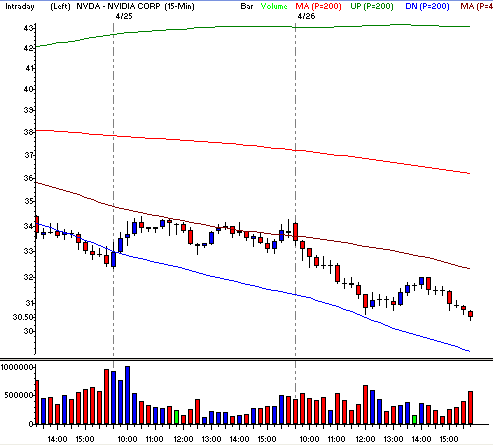Click the 36 price axis label

(28, 178)
